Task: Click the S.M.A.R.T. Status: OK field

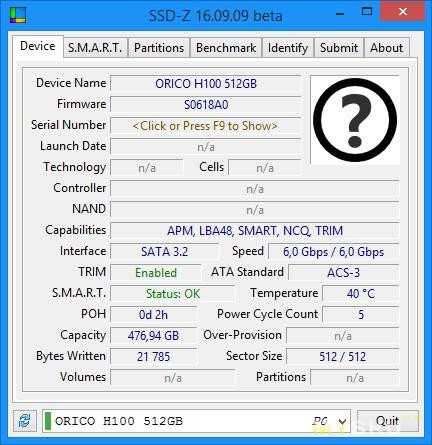Action: 173,294
